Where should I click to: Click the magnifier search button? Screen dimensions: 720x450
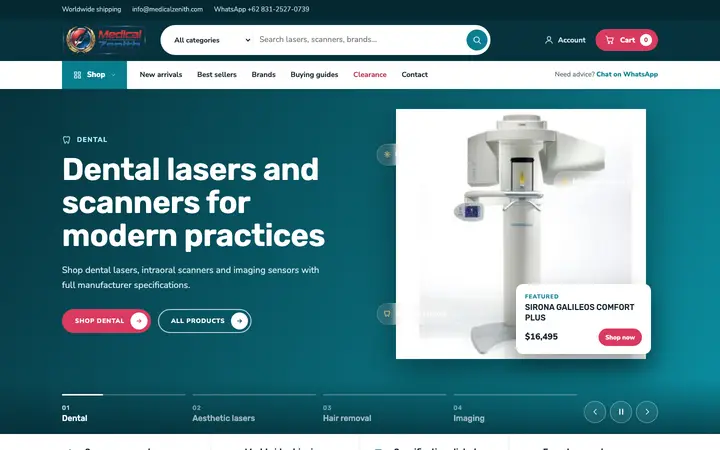coord(477,40)
